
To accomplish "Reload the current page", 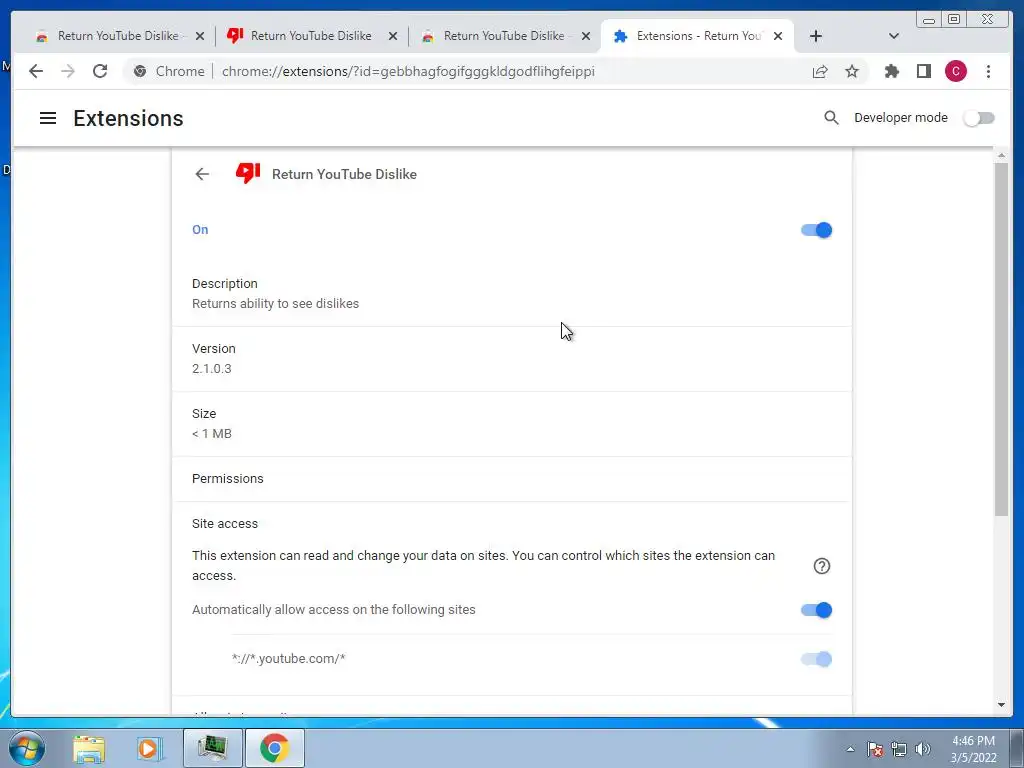I will 100,71.
